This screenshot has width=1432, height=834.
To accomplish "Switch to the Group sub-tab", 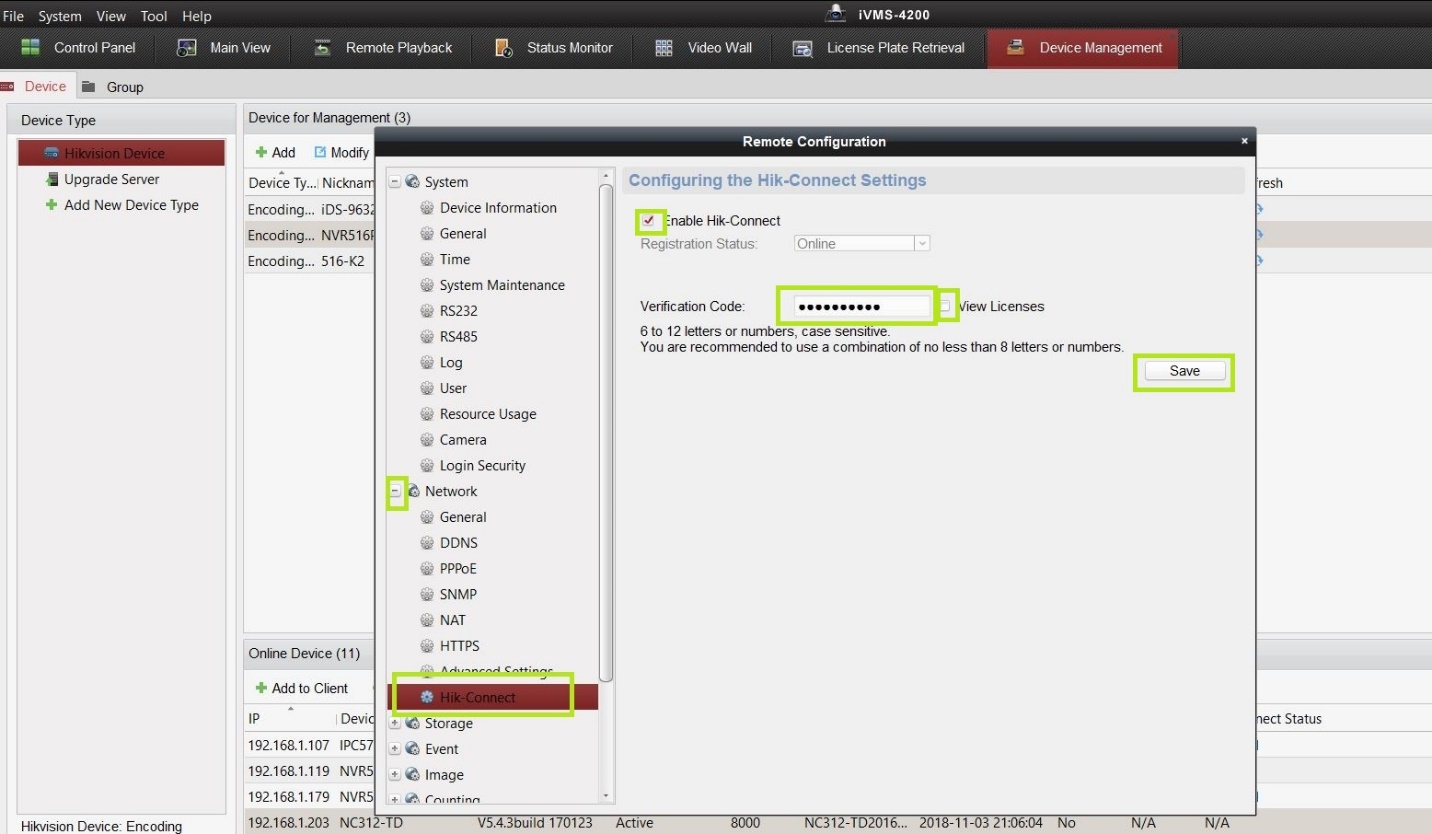I will tap(113, 87).
